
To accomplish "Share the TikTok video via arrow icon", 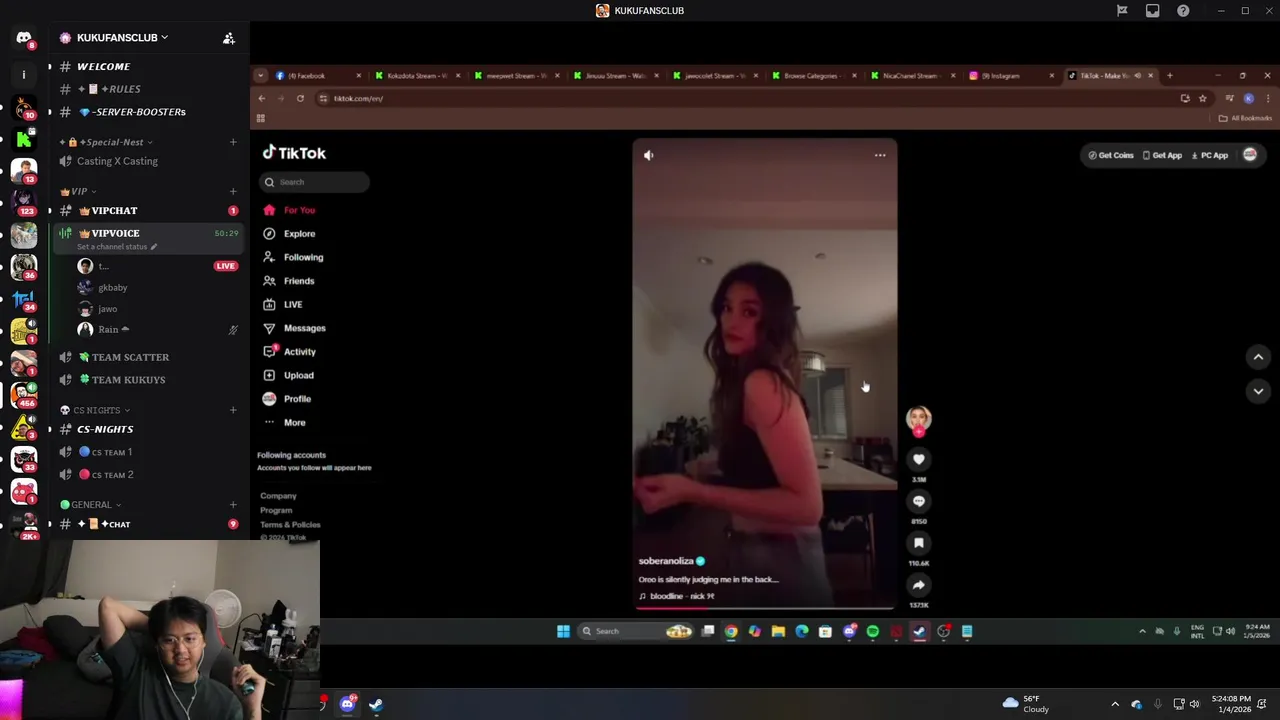I will click(x=918, y=585).
